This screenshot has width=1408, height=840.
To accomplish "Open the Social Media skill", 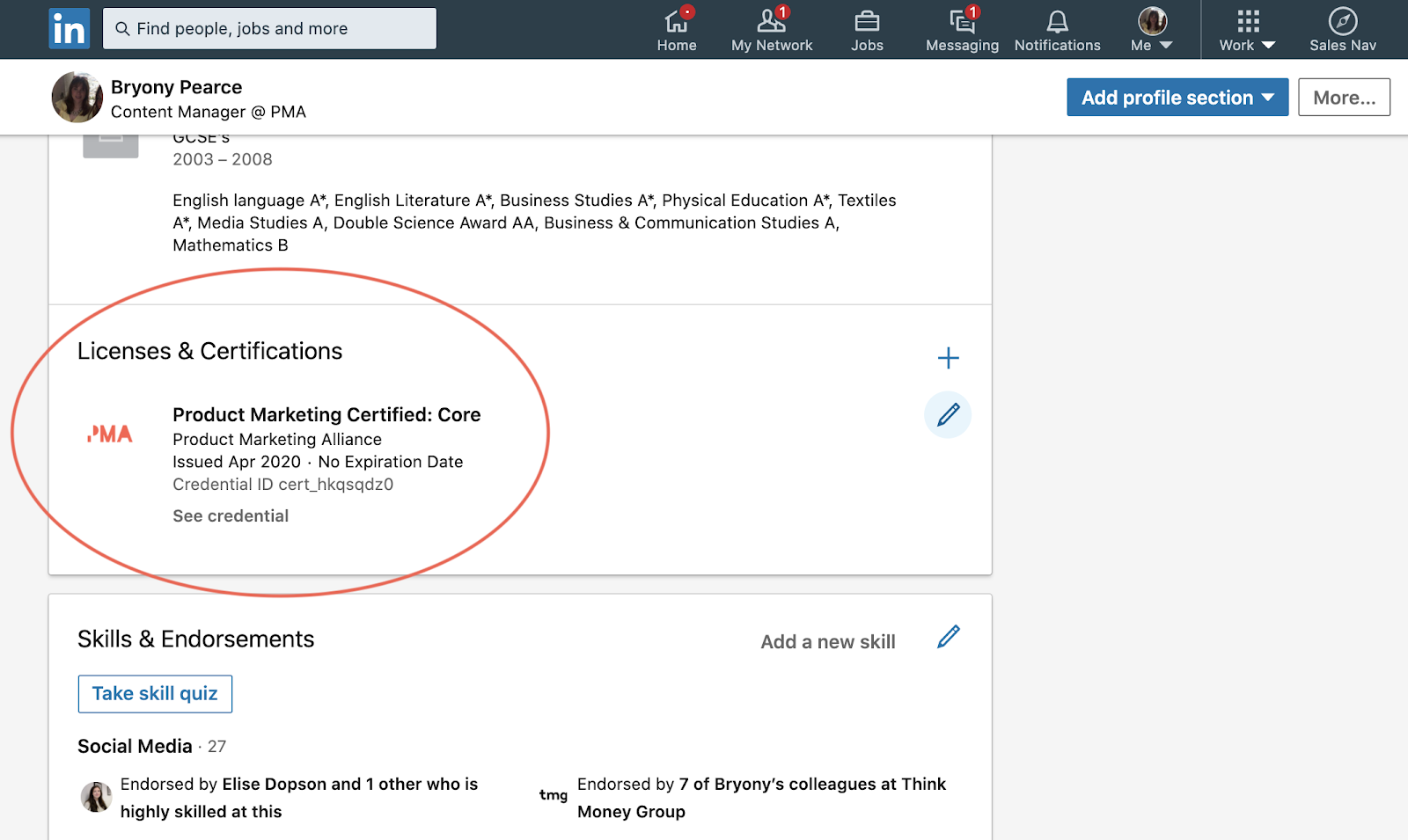I will (x=135, y=747).
